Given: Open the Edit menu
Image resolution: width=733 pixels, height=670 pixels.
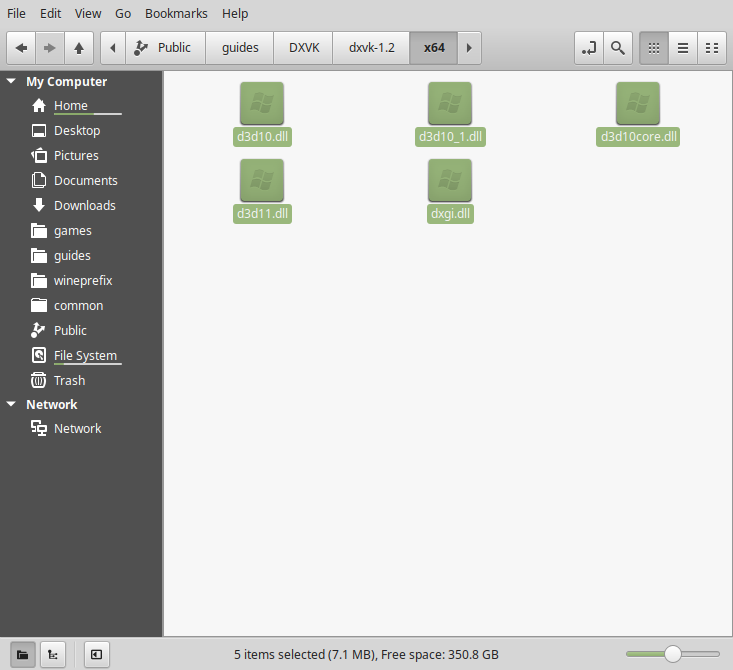Looking at the screenshot, I should (50, 14).
